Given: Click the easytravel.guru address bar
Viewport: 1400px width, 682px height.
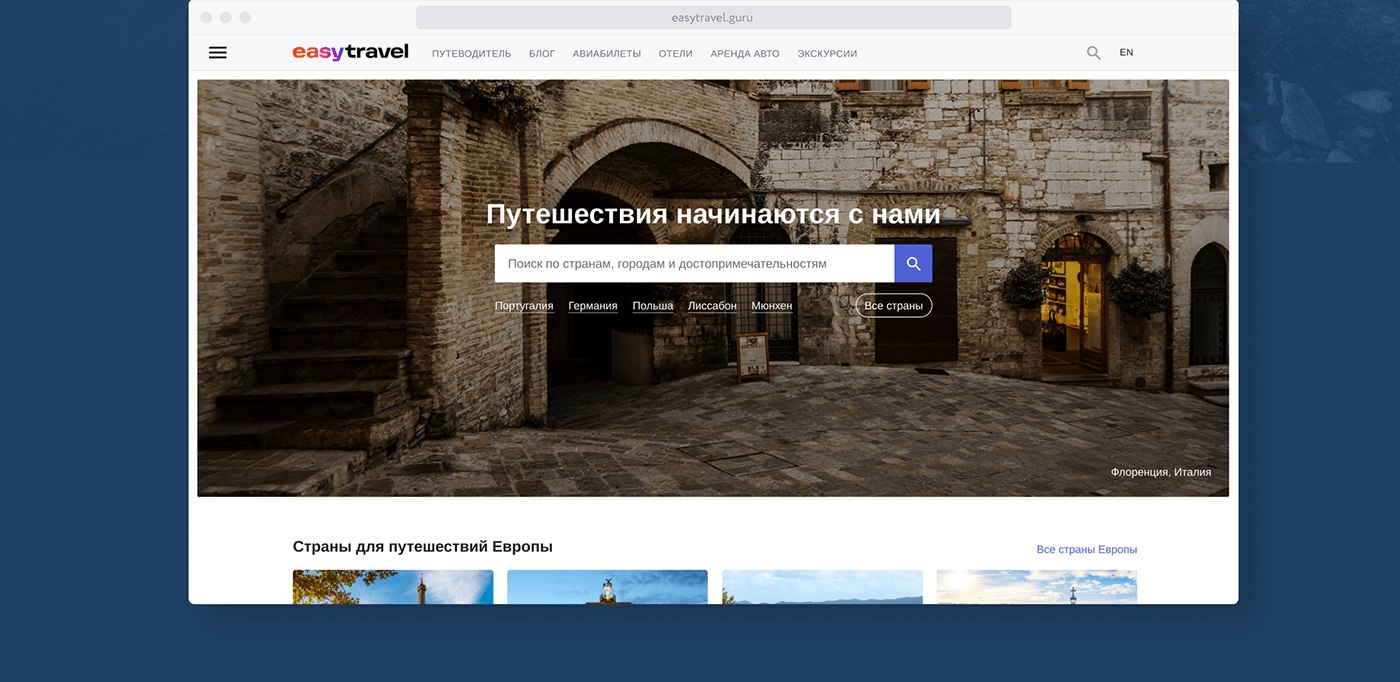Looking at the screenshot, I should (713, 17).
